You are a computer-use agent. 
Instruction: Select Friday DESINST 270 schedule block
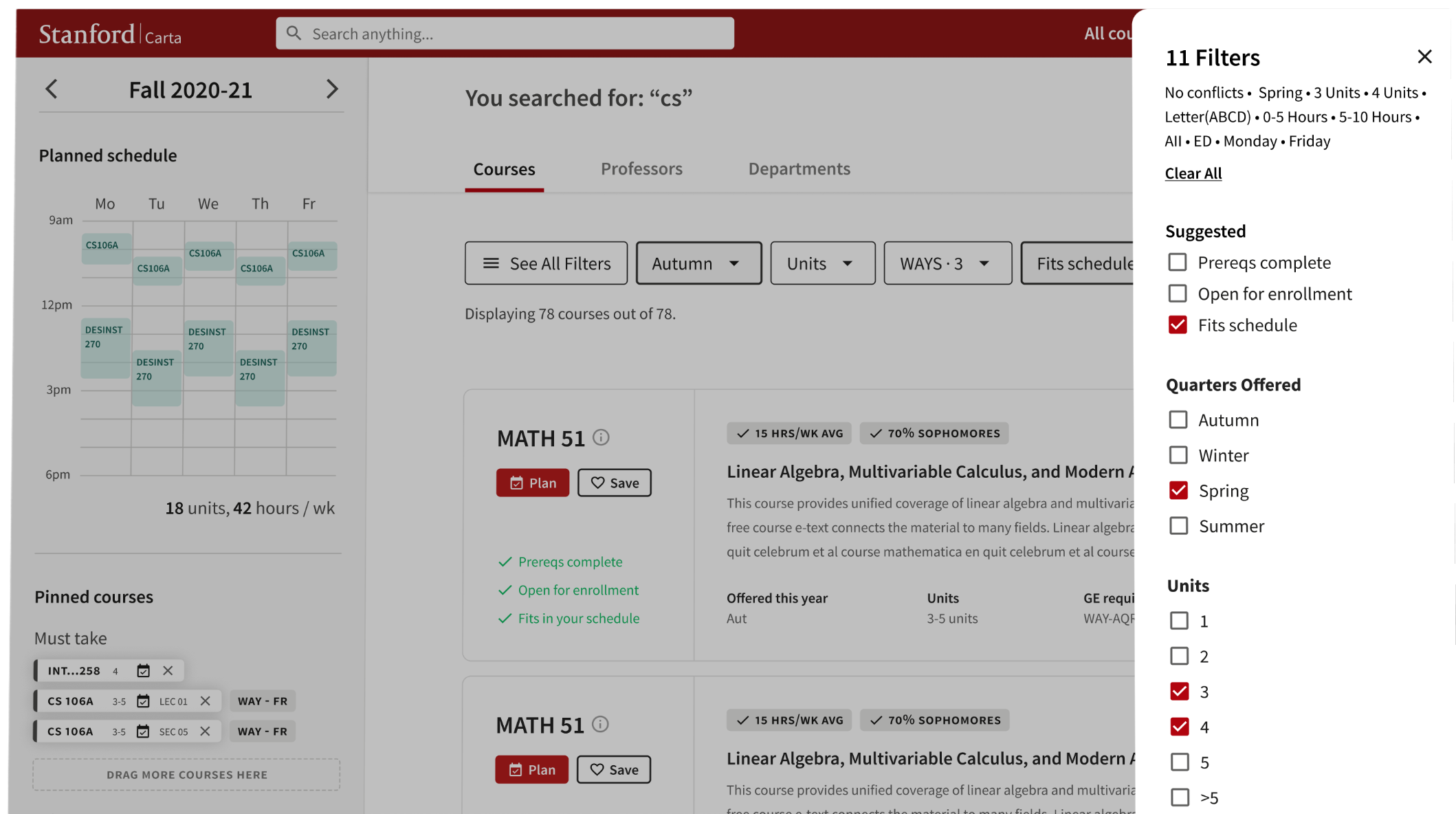click(x=312, y=347)
